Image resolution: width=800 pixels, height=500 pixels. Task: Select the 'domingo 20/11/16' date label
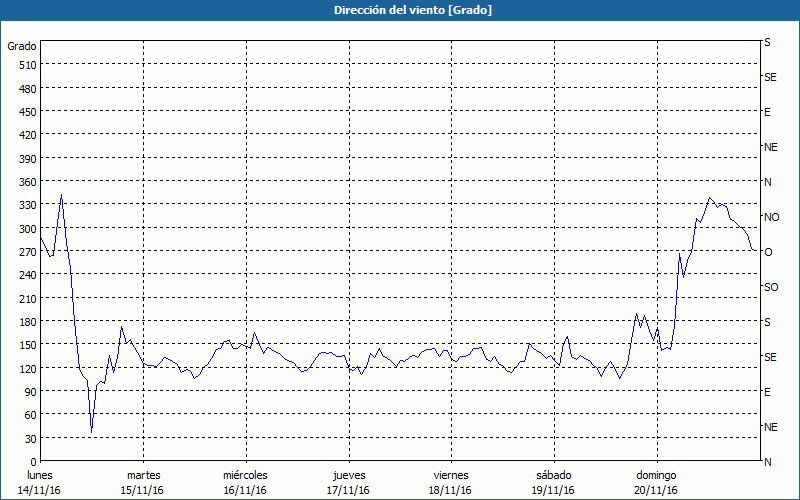tap(655, 482)
